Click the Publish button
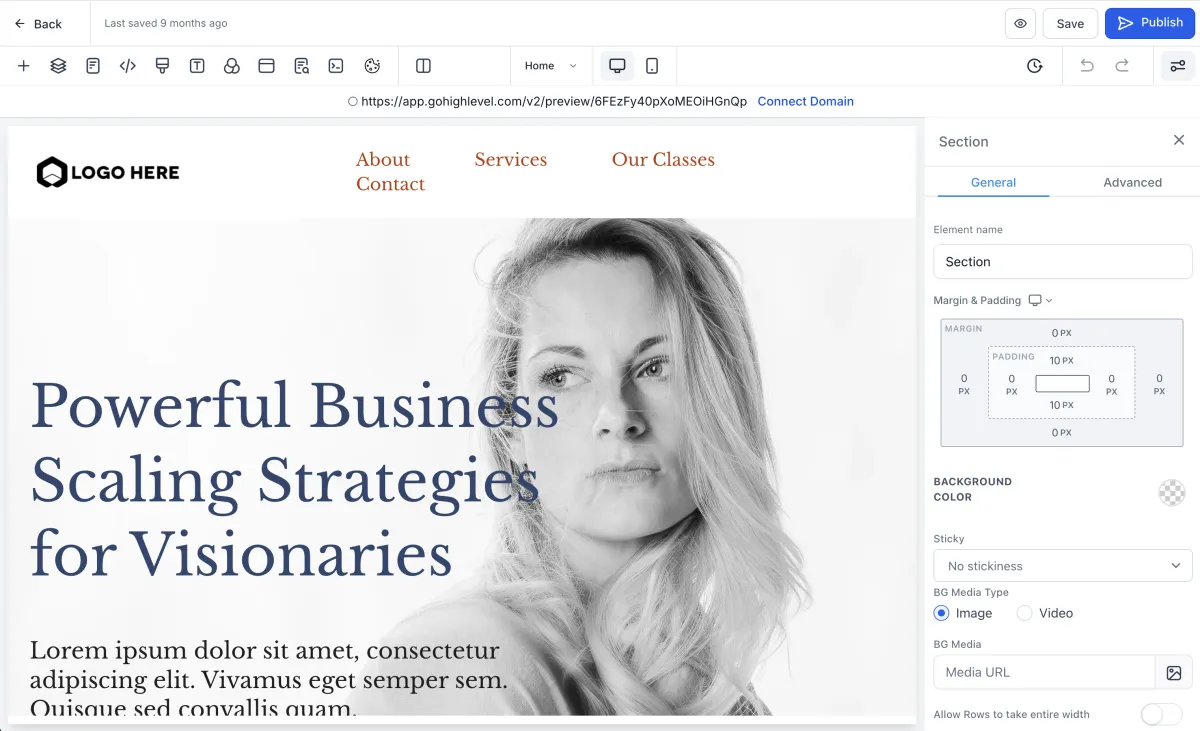The width and height of the screenshot is (1200, 731). coord(1150,23)
